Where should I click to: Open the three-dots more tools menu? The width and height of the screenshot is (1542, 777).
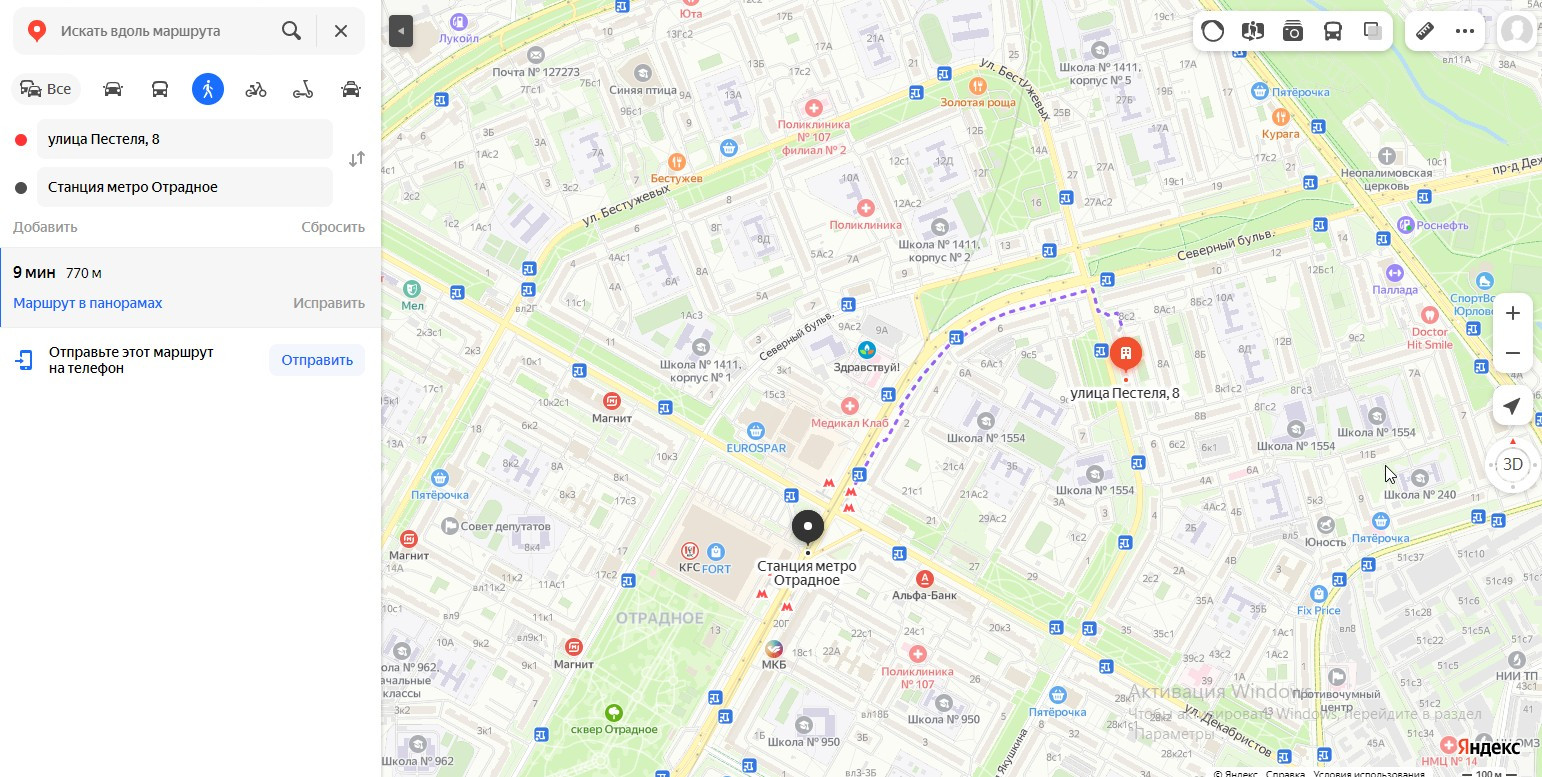tap(1465, 31)
